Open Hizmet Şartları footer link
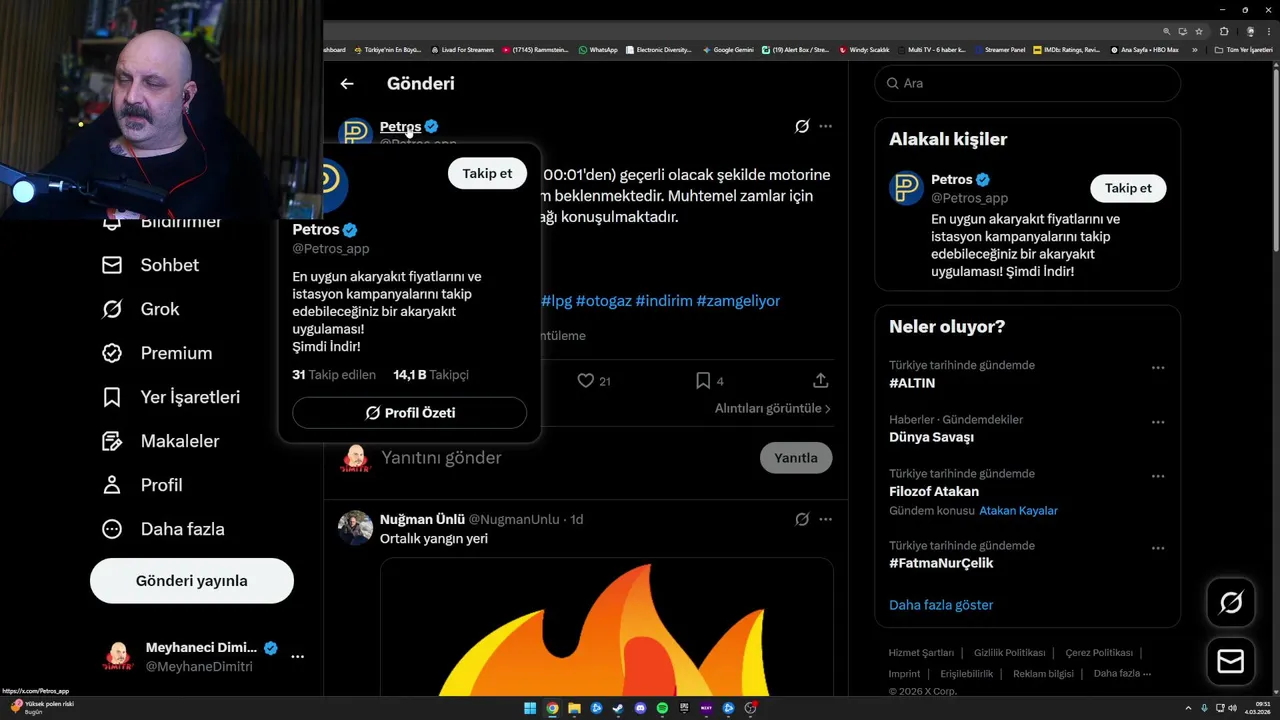Screen dimensions: 1280x720 (x=921, y=653)
